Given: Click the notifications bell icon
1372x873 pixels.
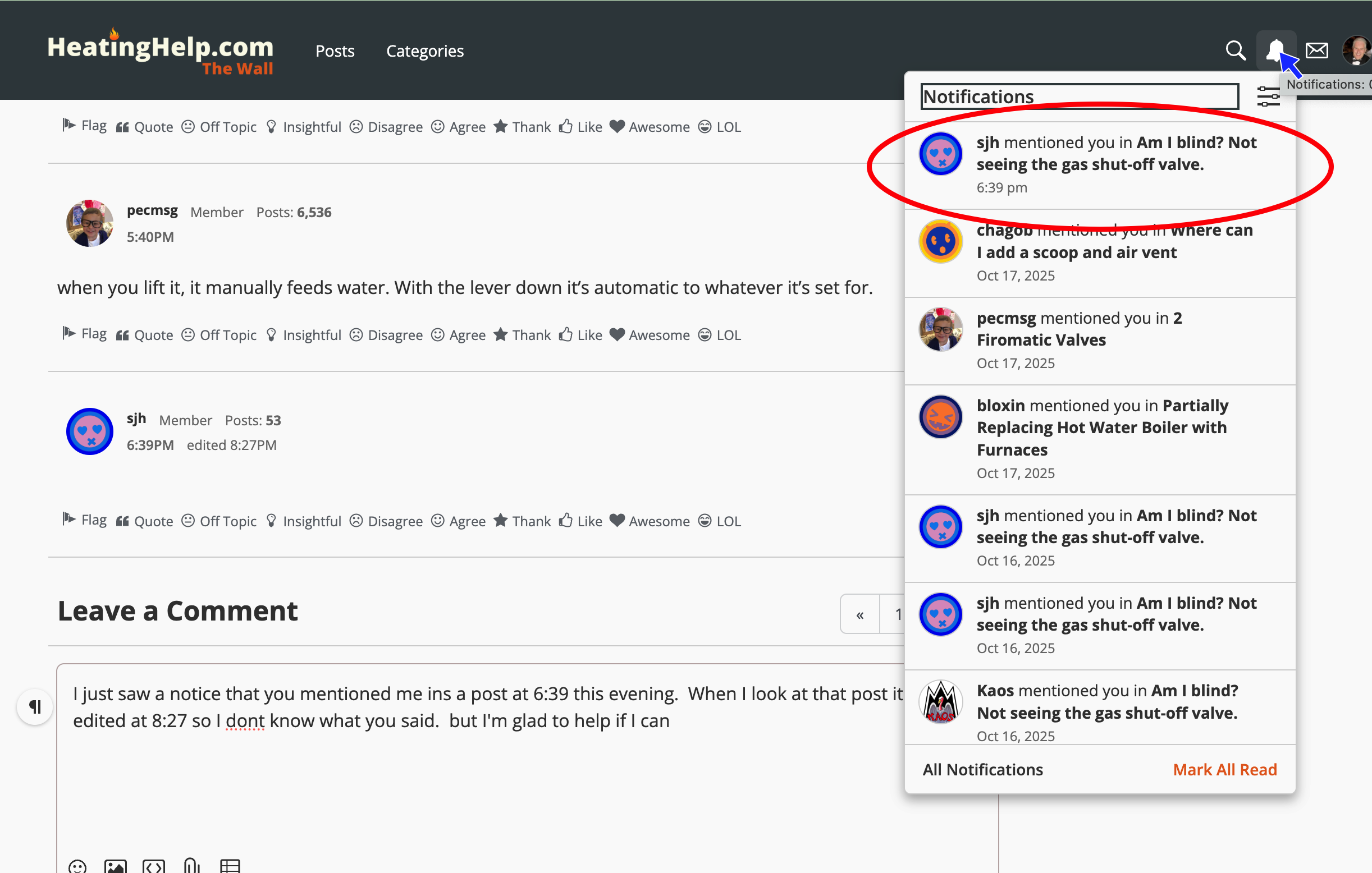Looking at the screenshot, I should coord(1274,50).
